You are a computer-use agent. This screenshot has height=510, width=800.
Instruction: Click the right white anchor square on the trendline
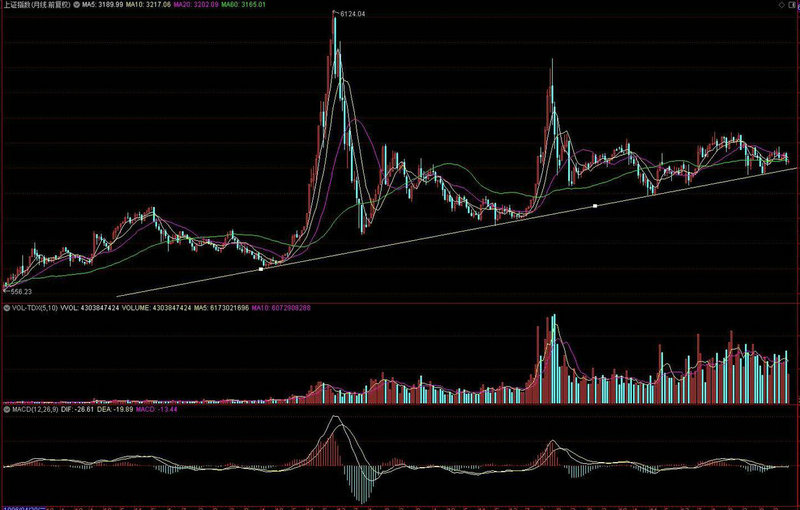pos(595,206)
